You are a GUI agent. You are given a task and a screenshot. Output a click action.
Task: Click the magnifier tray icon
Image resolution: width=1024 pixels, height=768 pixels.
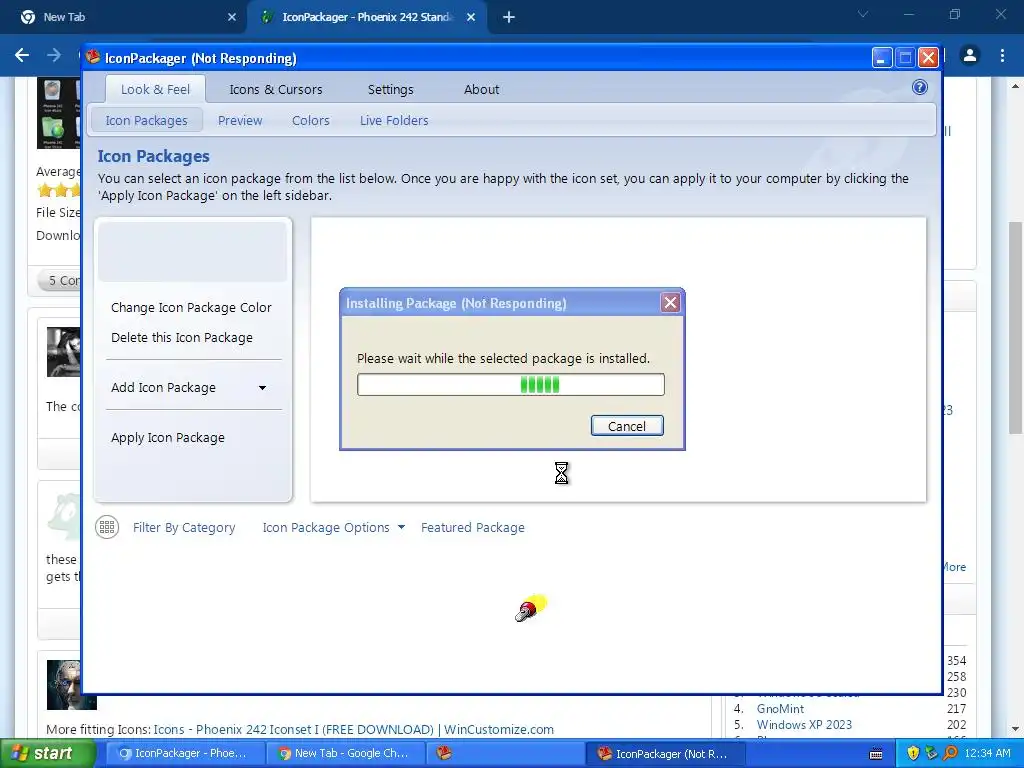[950, 753]
